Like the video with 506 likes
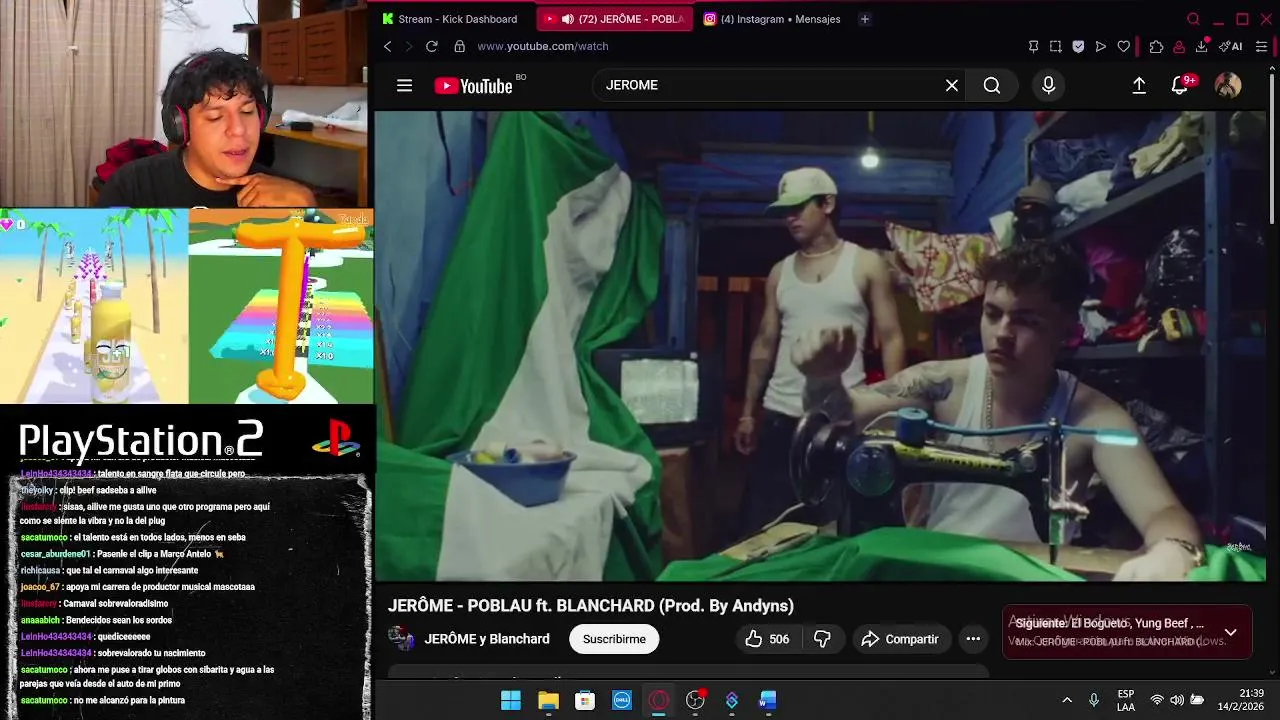 pos(767,639)
